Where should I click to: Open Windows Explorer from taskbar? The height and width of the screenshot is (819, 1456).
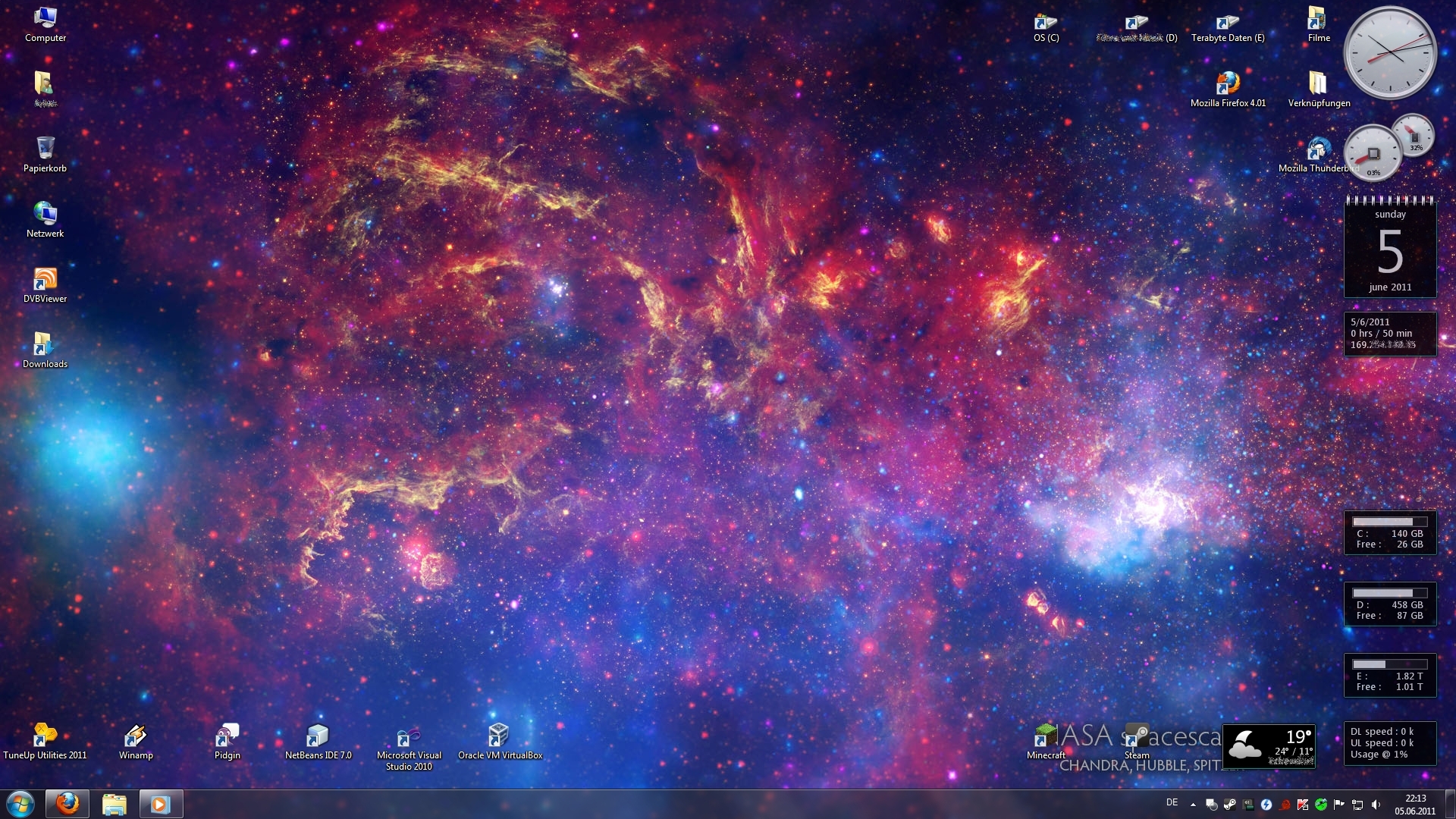[x=115, y=804]
